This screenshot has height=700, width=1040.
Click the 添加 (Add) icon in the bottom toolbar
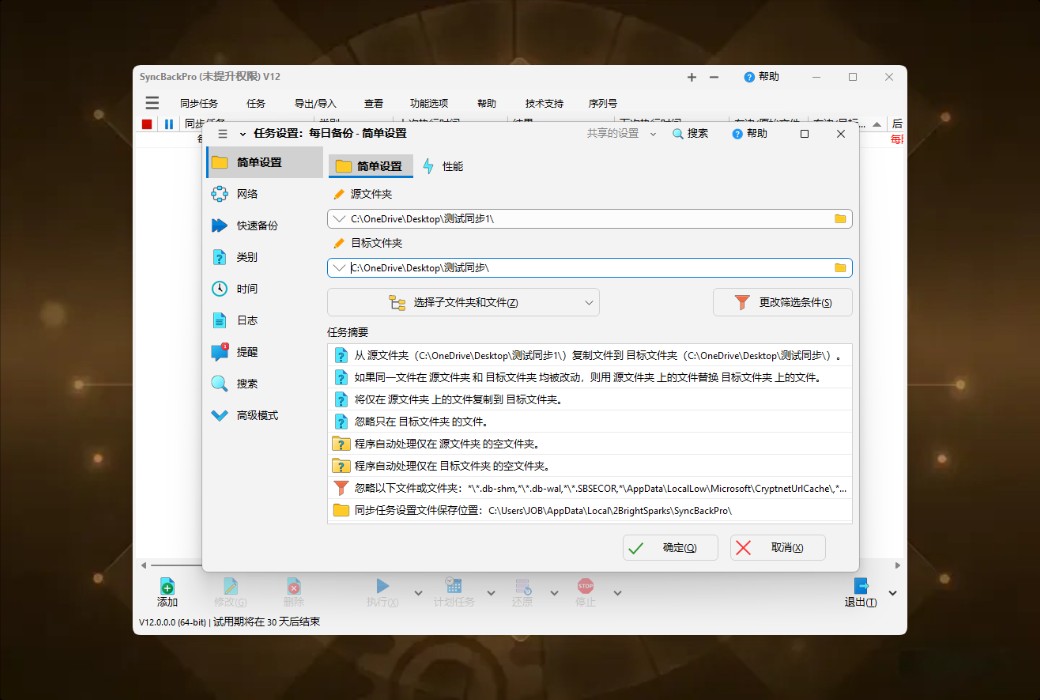click(x=166, y=590)
